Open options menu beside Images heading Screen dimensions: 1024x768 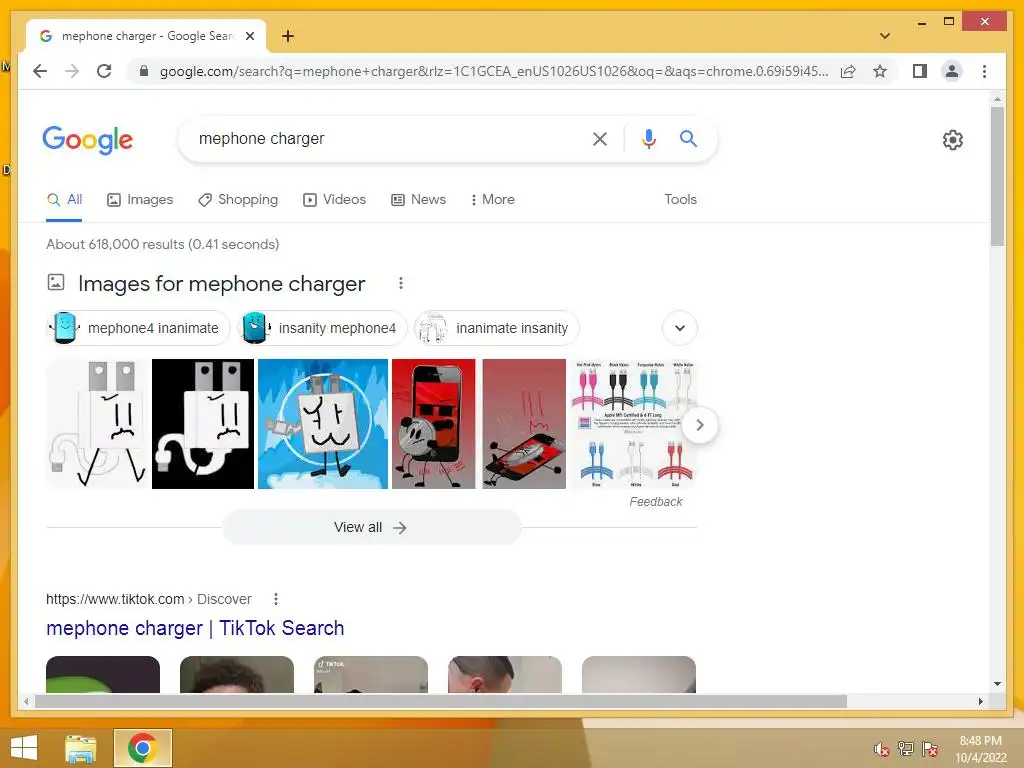coord(400,283)
